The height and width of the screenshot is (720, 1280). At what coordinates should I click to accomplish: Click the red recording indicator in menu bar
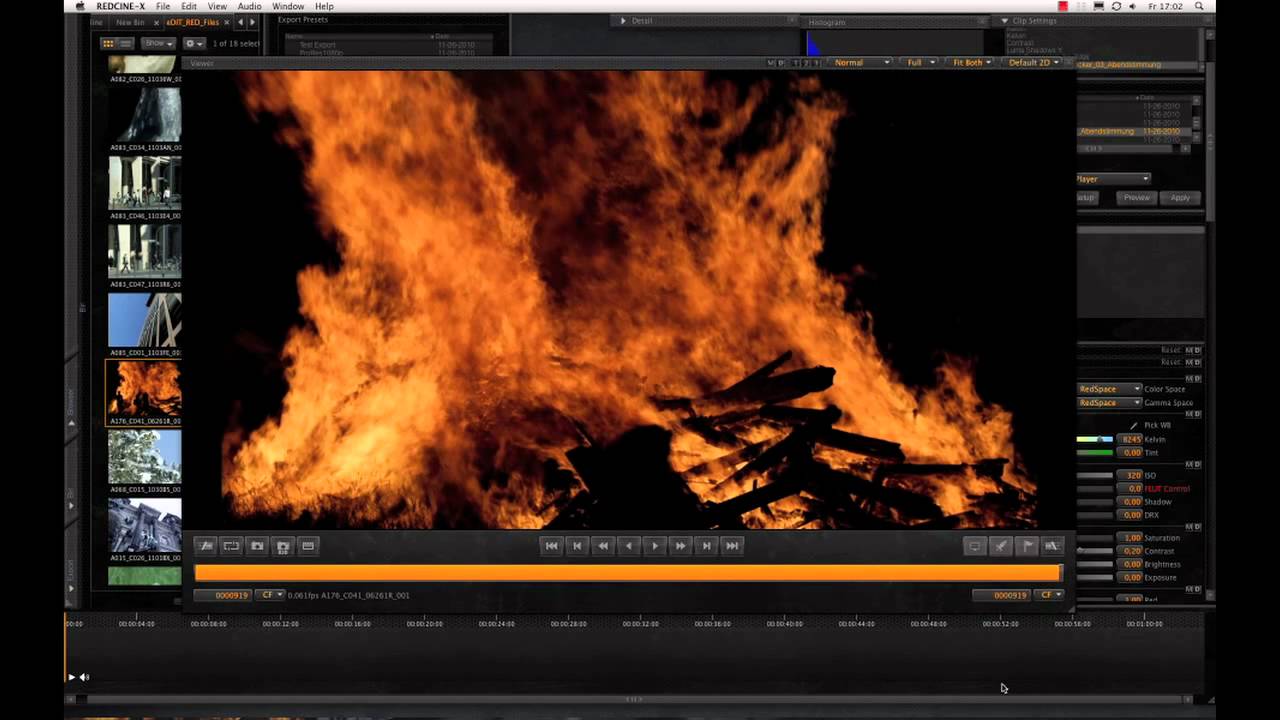pos(1062,6)
